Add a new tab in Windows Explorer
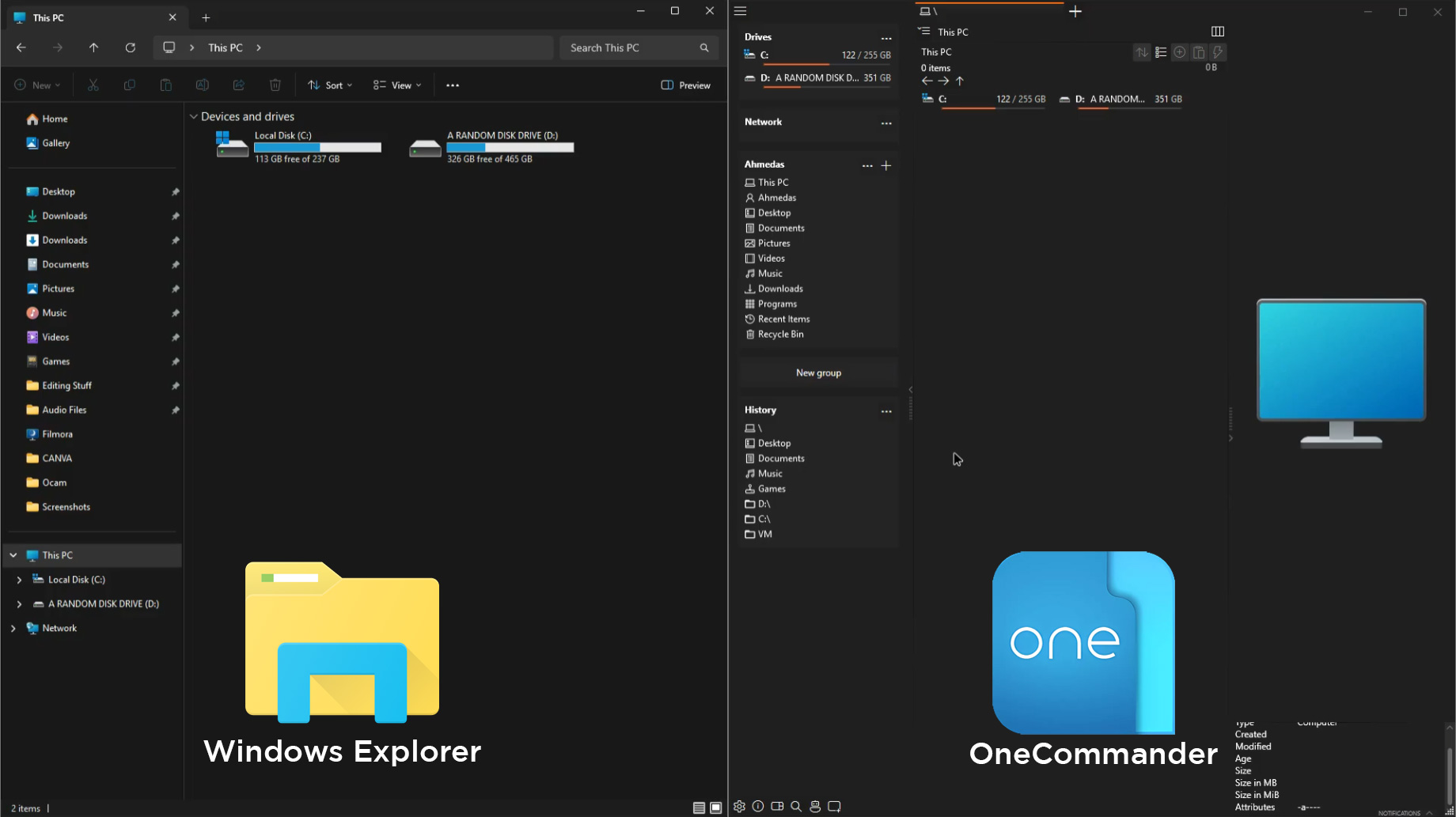 206,17
